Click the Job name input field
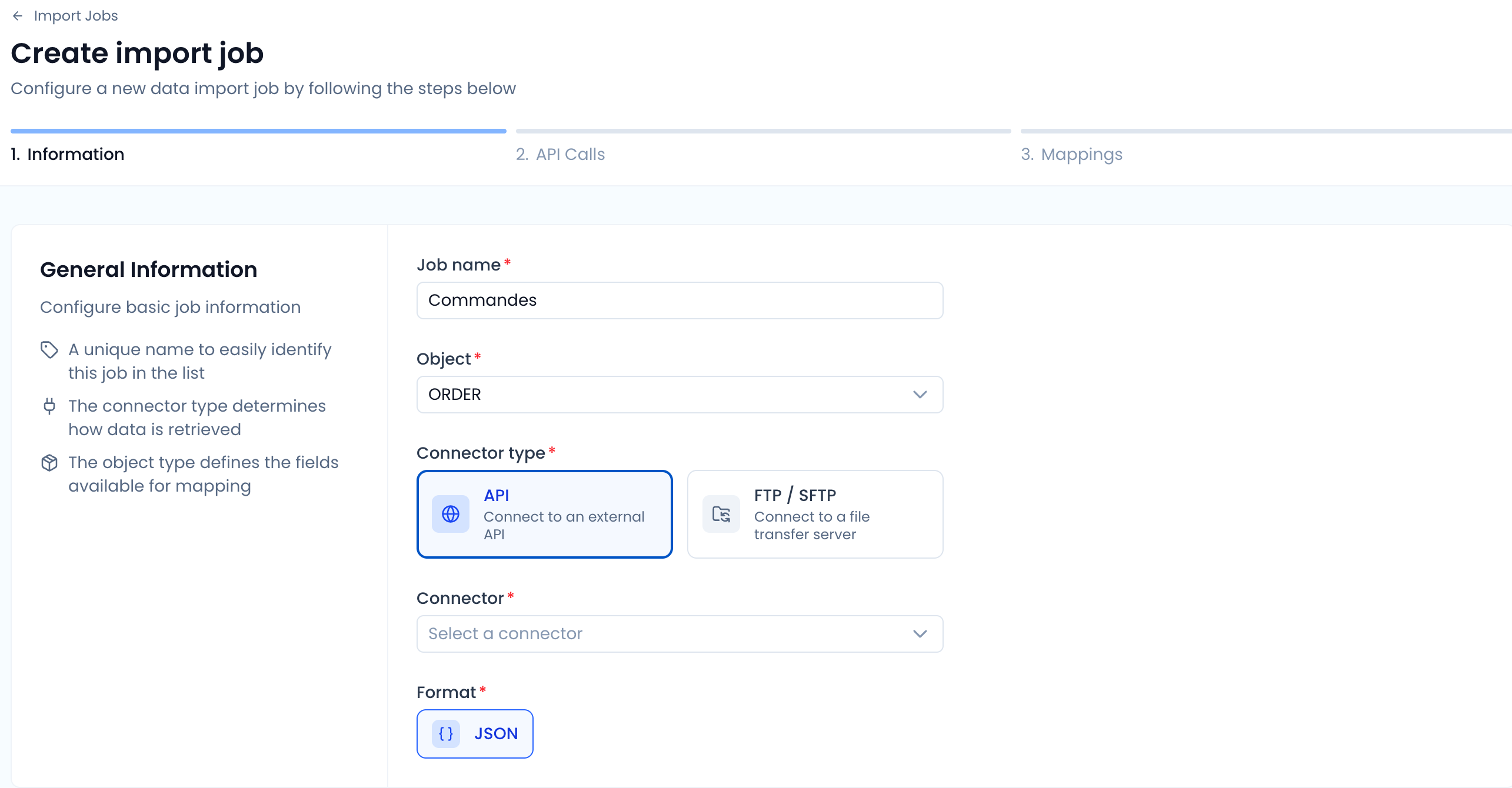The height and width of the screenshot is (788, 1512). click(x=680, y=300)
